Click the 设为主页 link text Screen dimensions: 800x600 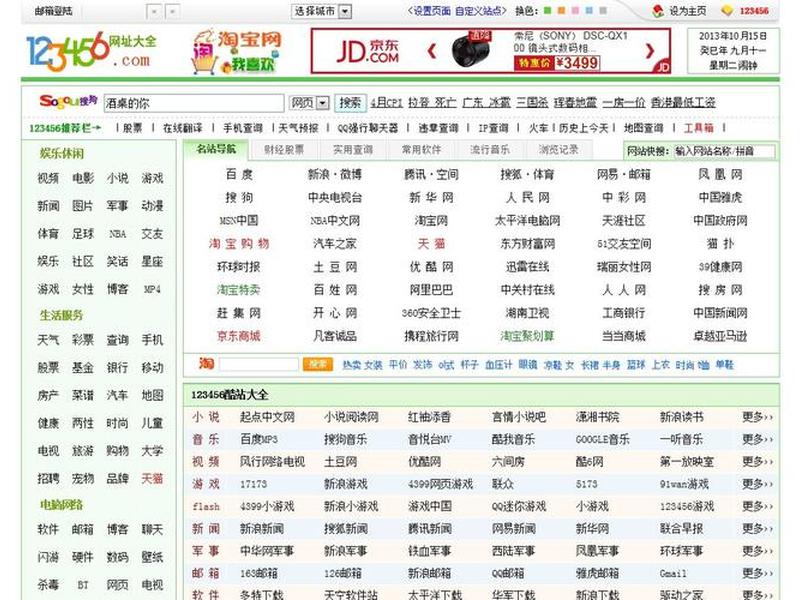687,11
